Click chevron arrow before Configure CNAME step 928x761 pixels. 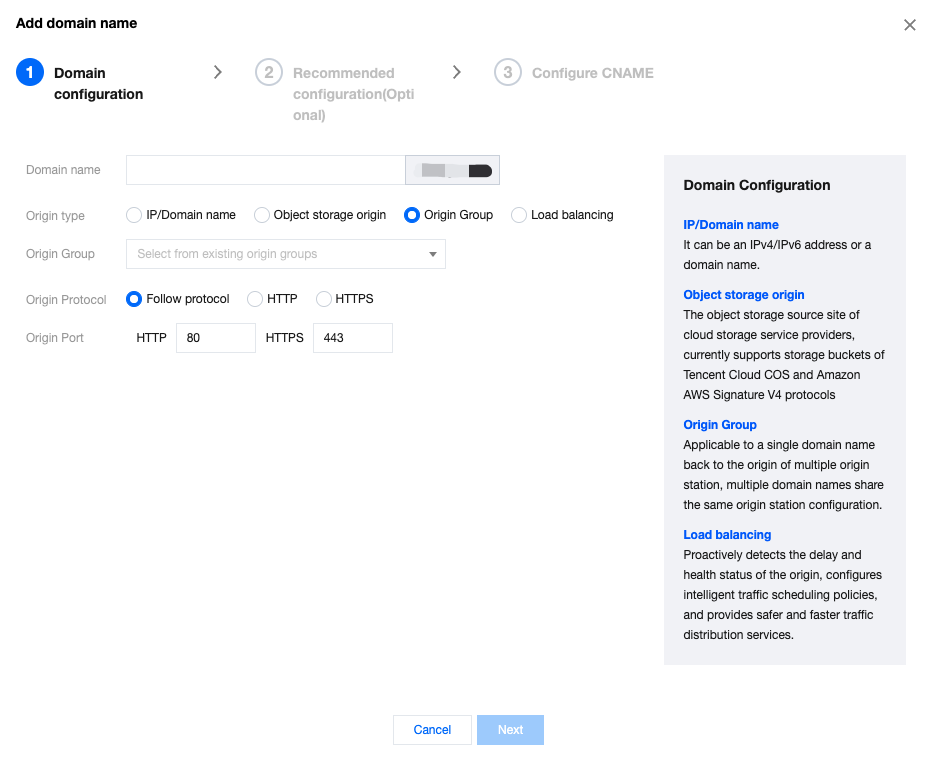[457, 72]
